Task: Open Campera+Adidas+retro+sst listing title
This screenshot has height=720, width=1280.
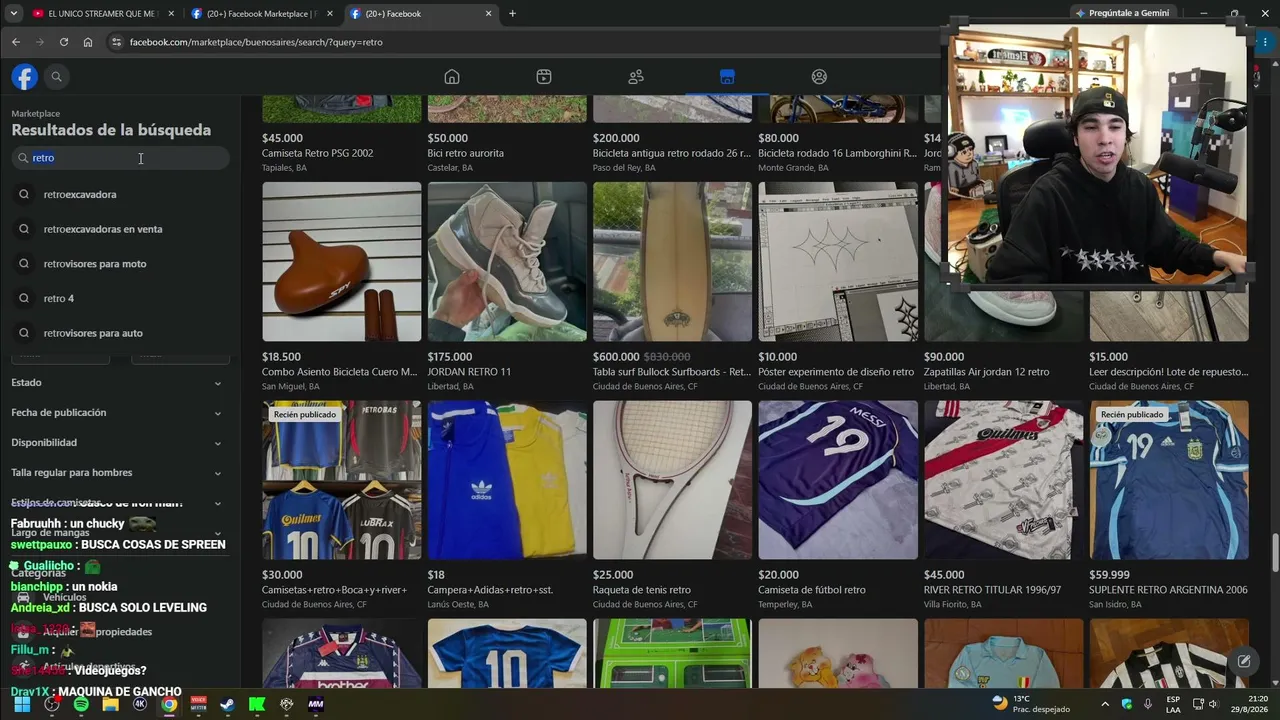Action: click(x=490, y=590)
